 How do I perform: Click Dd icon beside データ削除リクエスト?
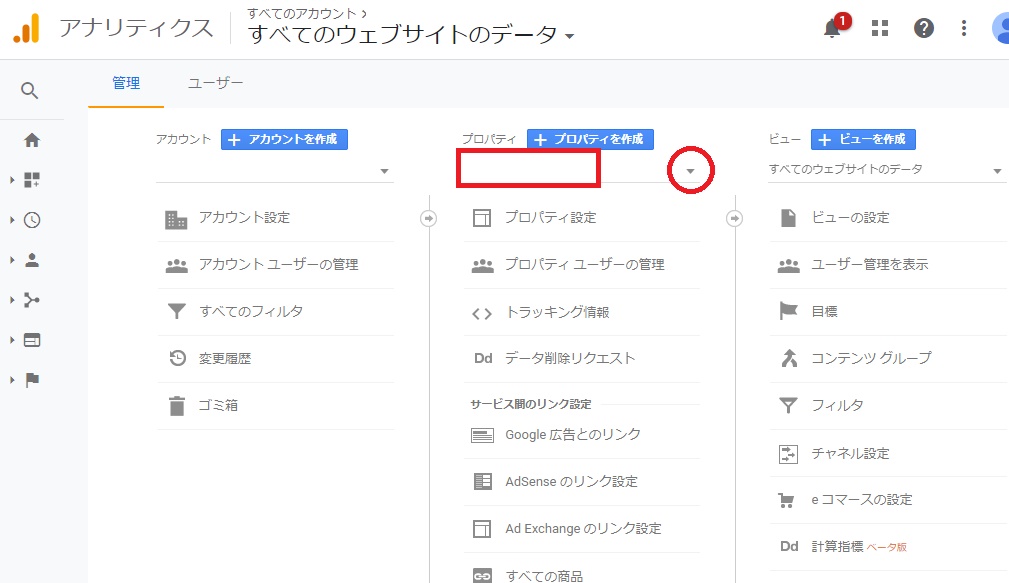pos(483,358)
